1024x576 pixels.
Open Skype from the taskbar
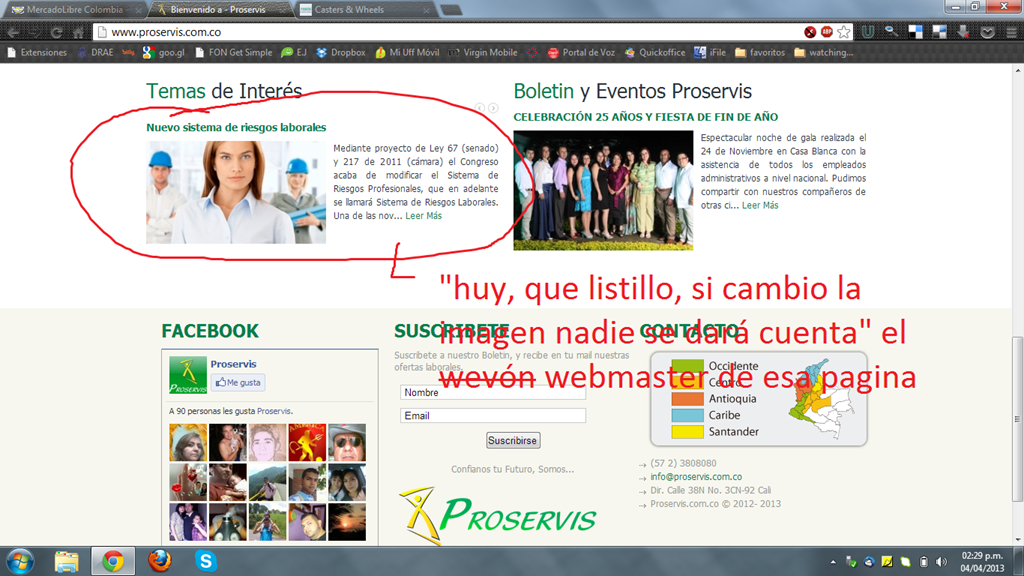tap(206, 560)
